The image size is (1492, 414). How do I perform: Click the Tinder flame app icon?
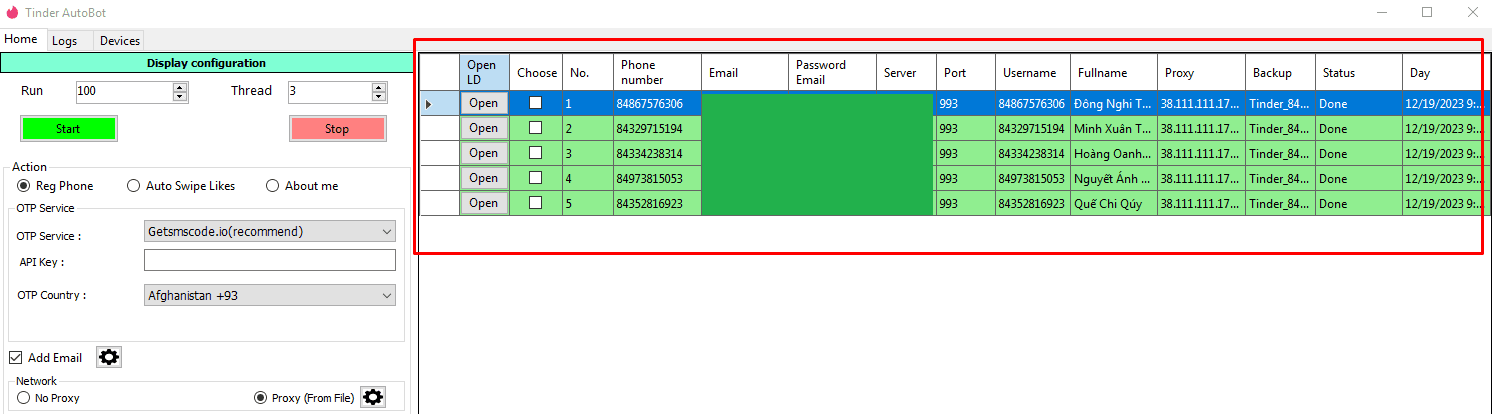click(x=12, y=13)
